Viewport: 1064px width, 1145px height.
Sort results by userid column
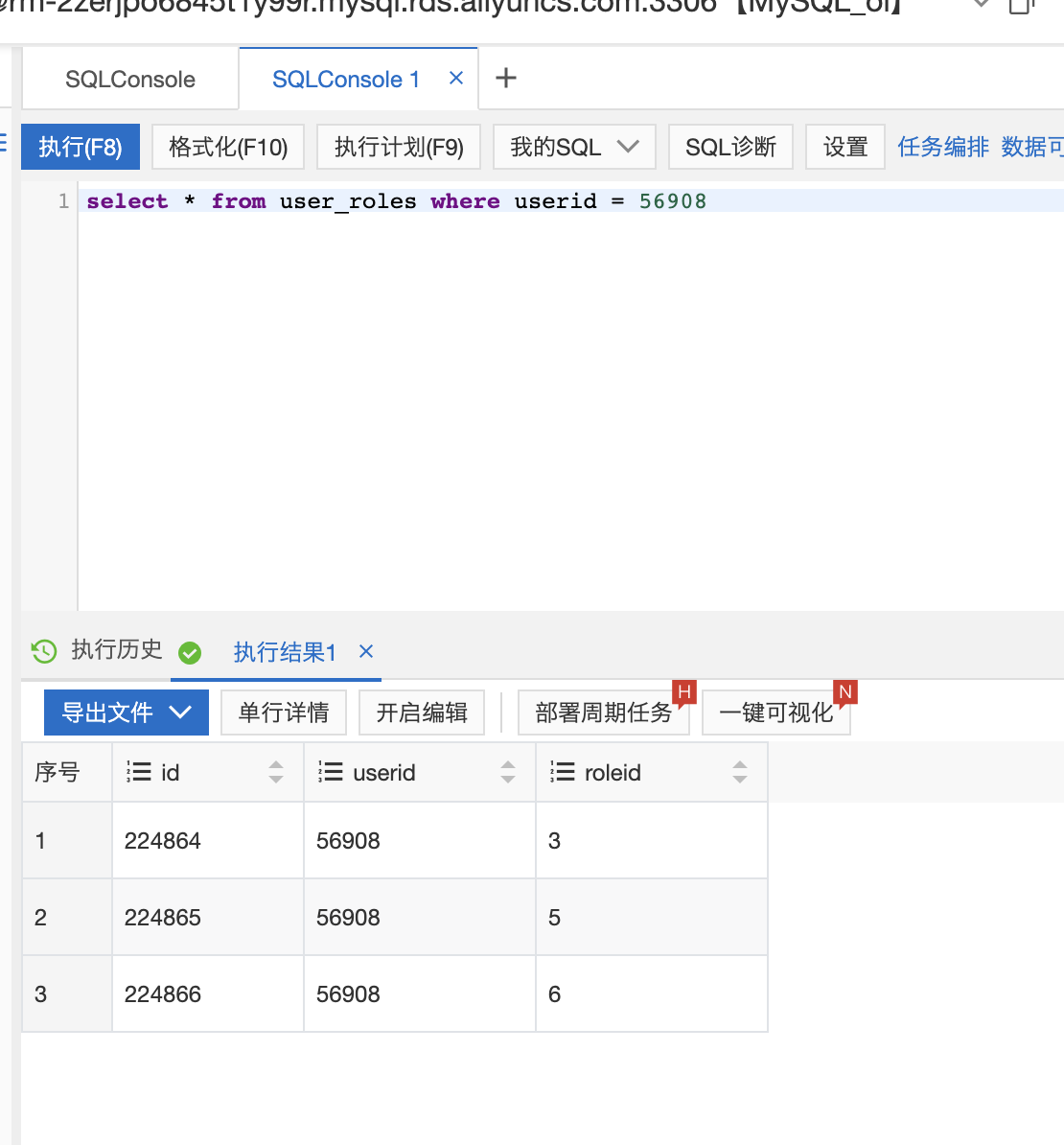coord(508,772)
